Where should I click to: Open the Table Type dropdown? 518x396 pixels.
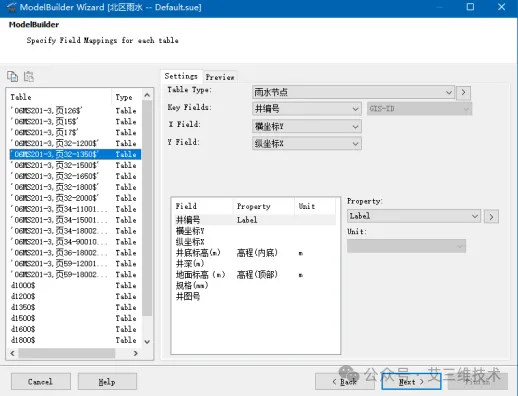[x=353, y=92]
